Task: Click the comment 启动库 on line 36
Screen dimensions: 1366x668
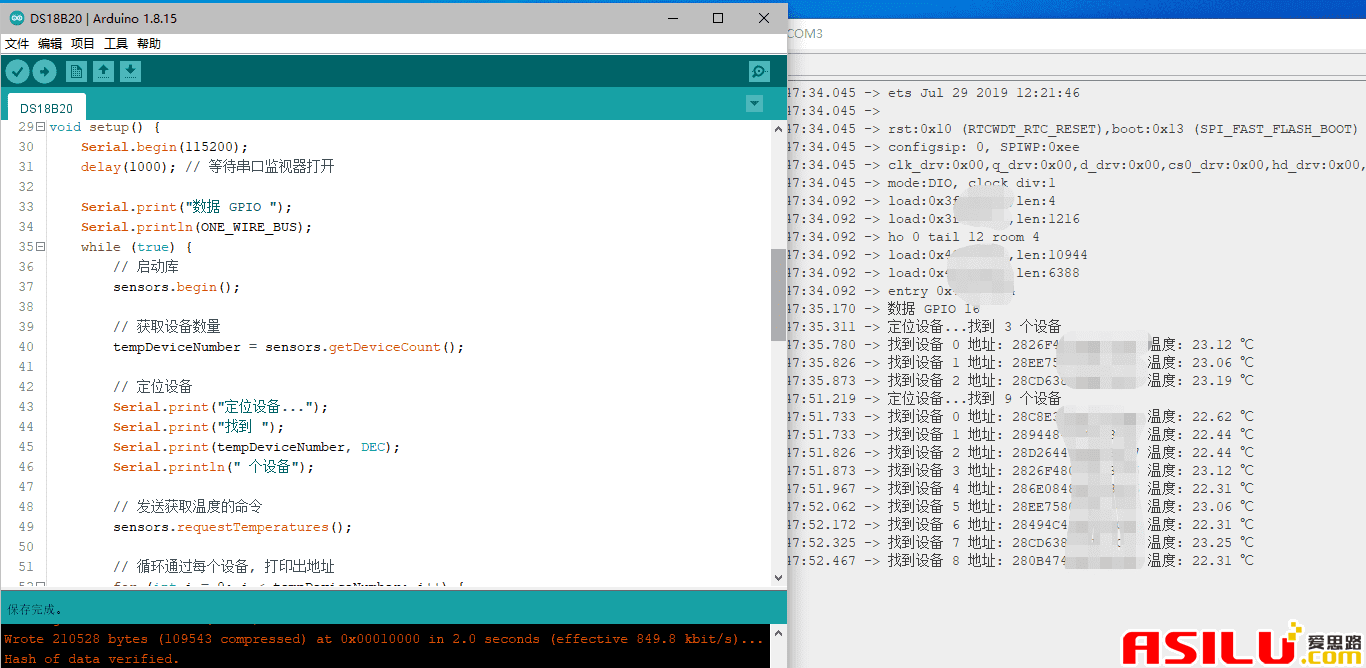Action: (x=146, y=267)
